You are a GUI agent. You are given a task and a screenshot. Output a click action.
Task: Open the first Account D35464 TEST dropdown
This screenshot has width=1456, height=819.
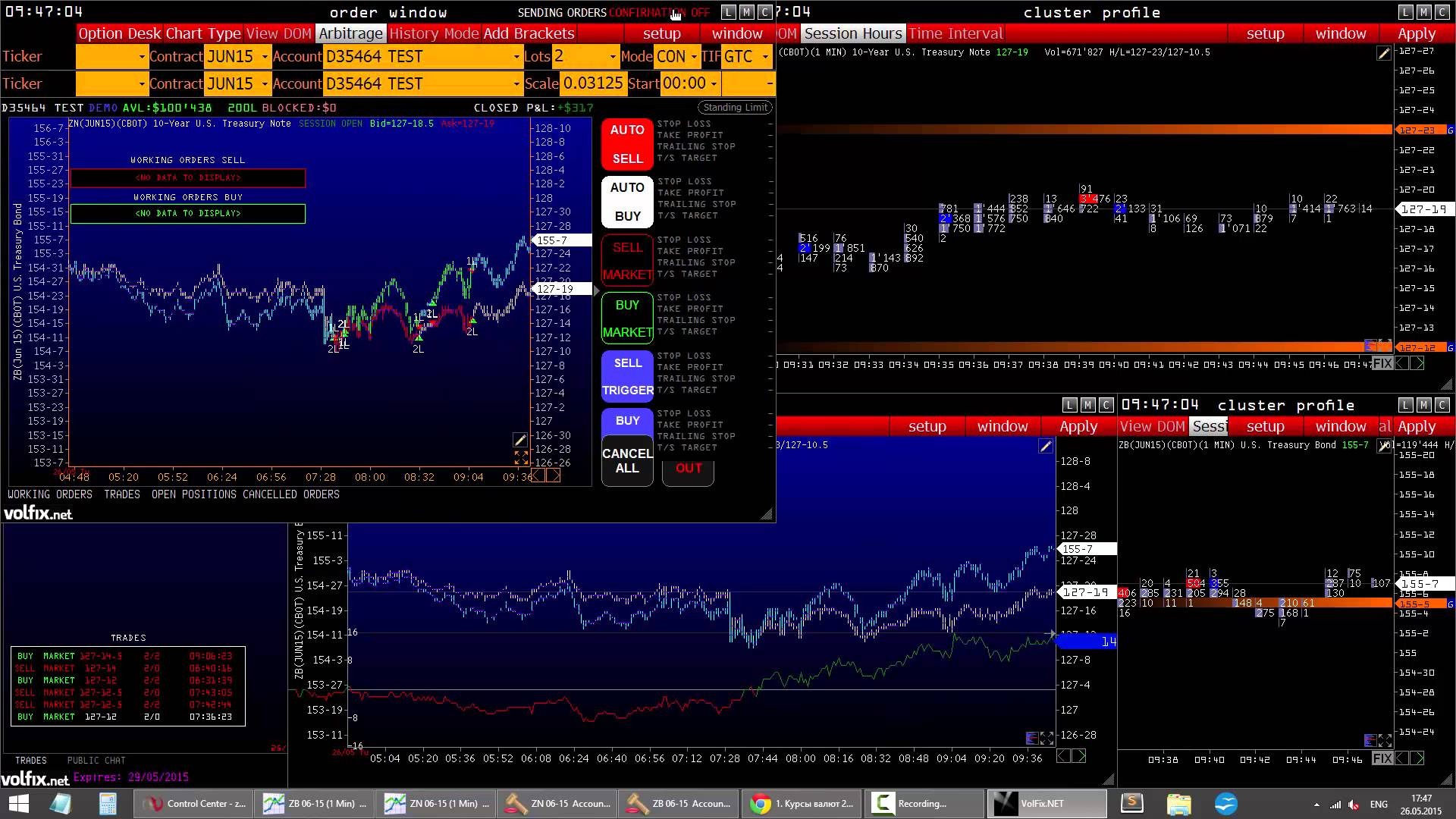click(422, 57)
